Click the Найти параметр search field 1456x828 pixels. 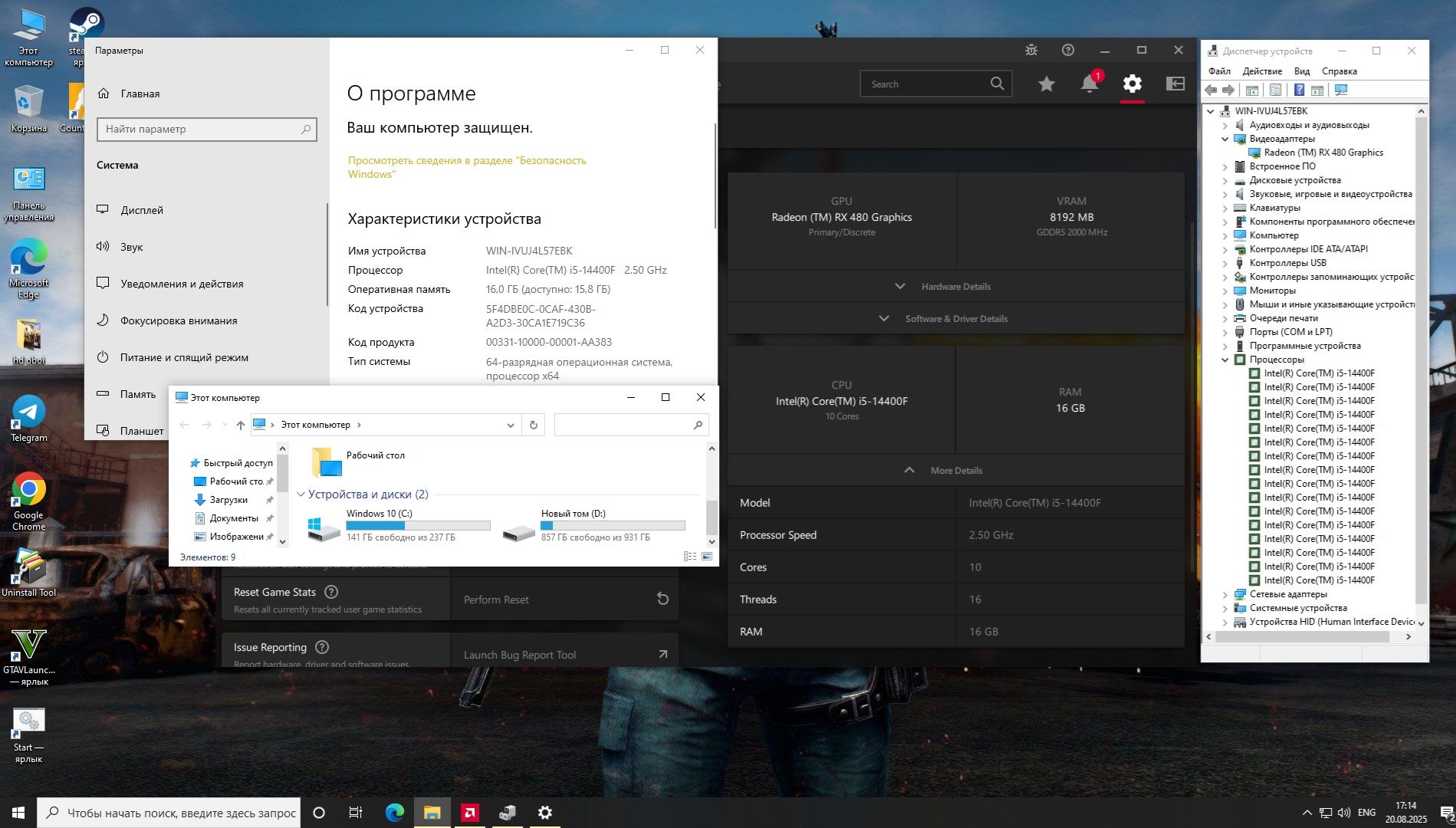(207, 129)
